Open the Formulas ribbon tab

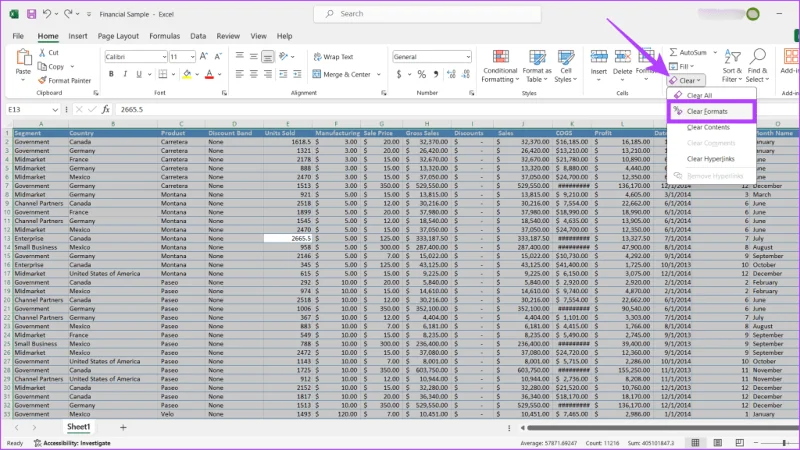[164, 36]
